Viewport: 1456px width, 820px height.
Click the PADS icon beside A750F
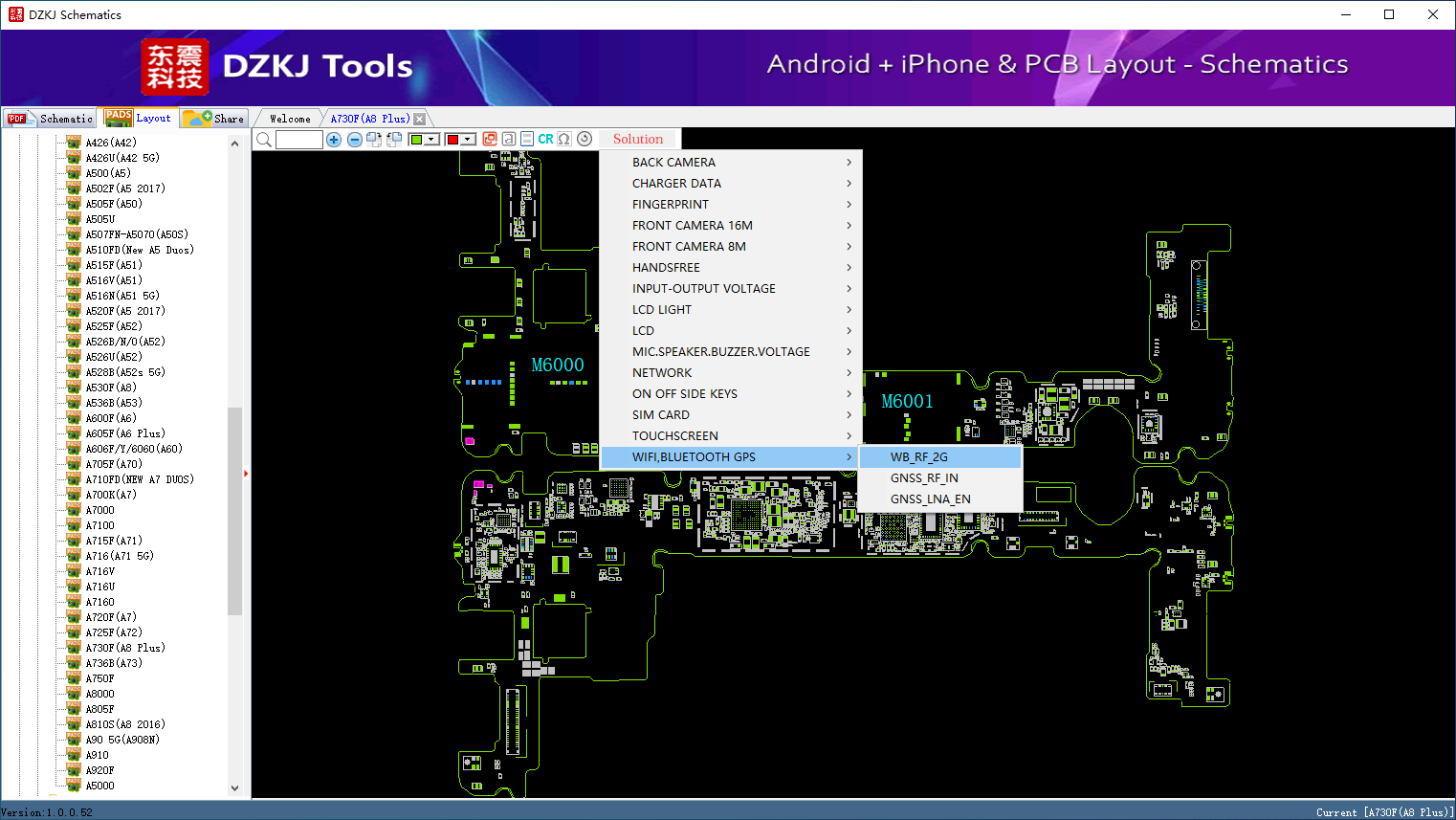pos(74,678)
